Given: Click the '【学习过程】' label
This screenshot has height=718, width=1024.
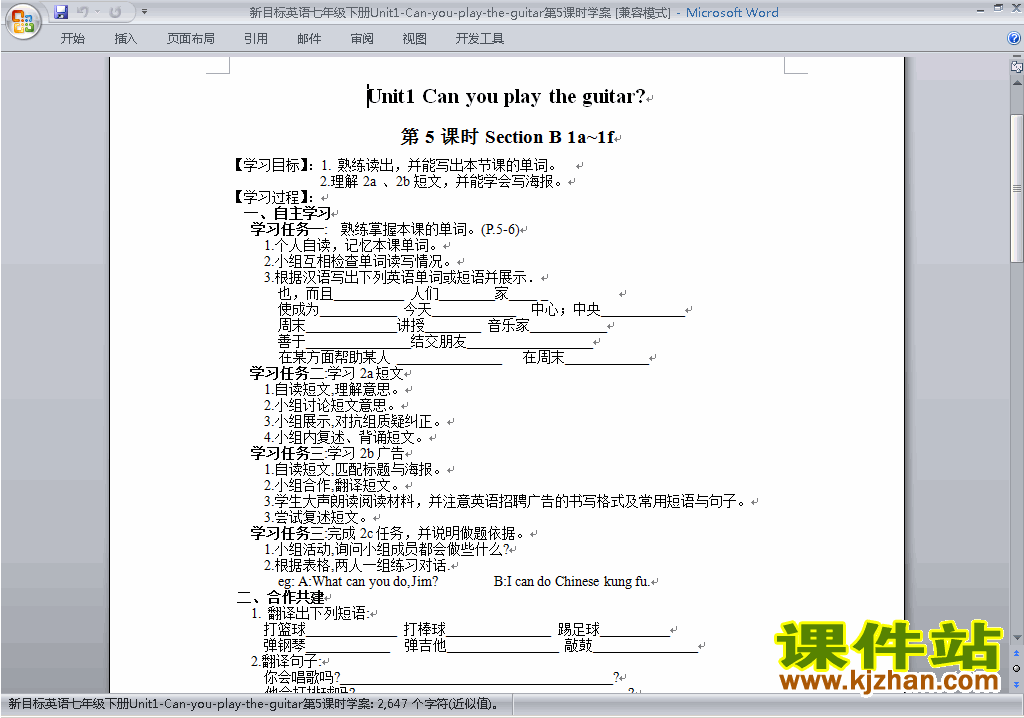Looking at the screenshot, I should 274,197.
